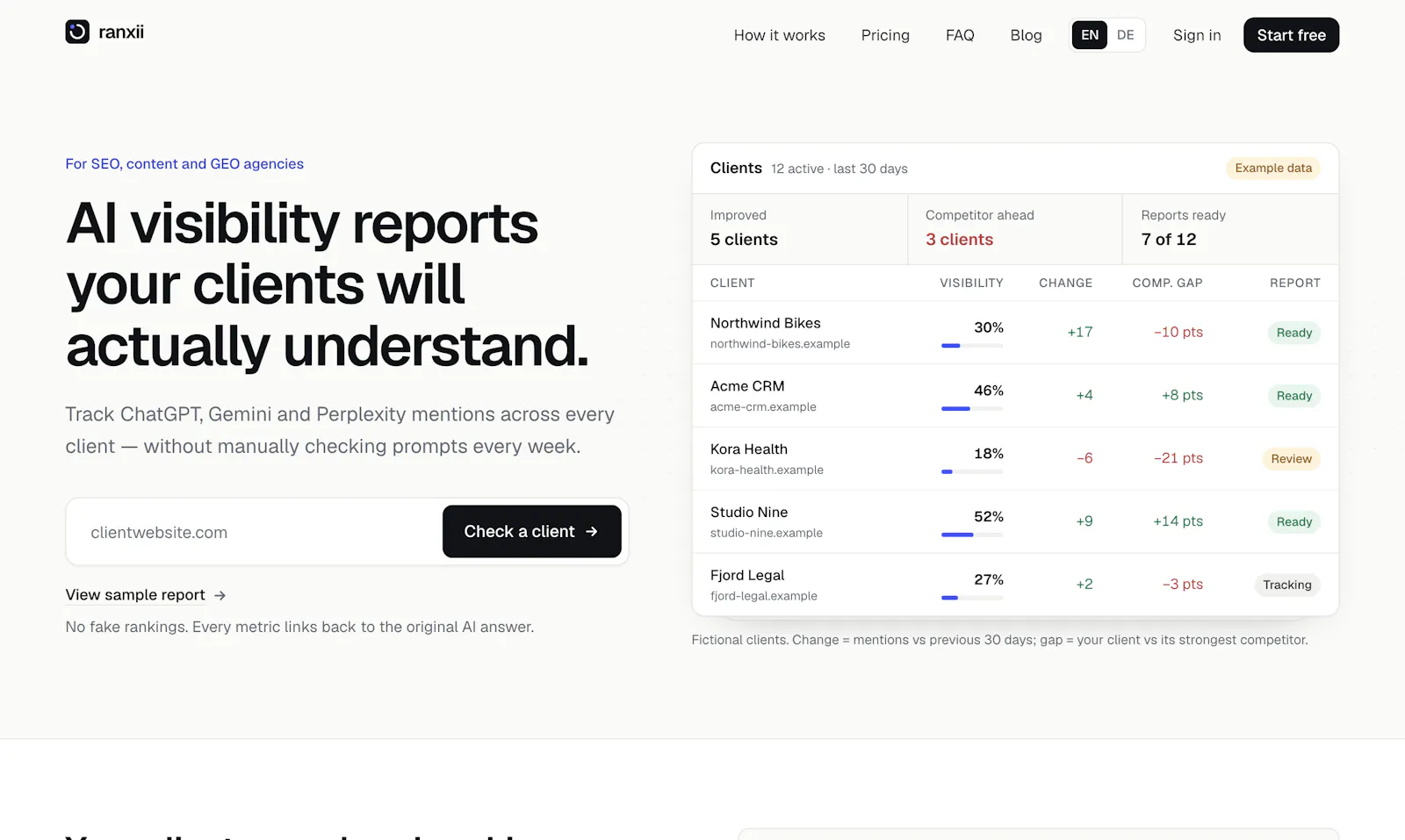This screenshot has height=840, width=1405.
Task: Click the REPORT column header
Action: [1295, 283]
